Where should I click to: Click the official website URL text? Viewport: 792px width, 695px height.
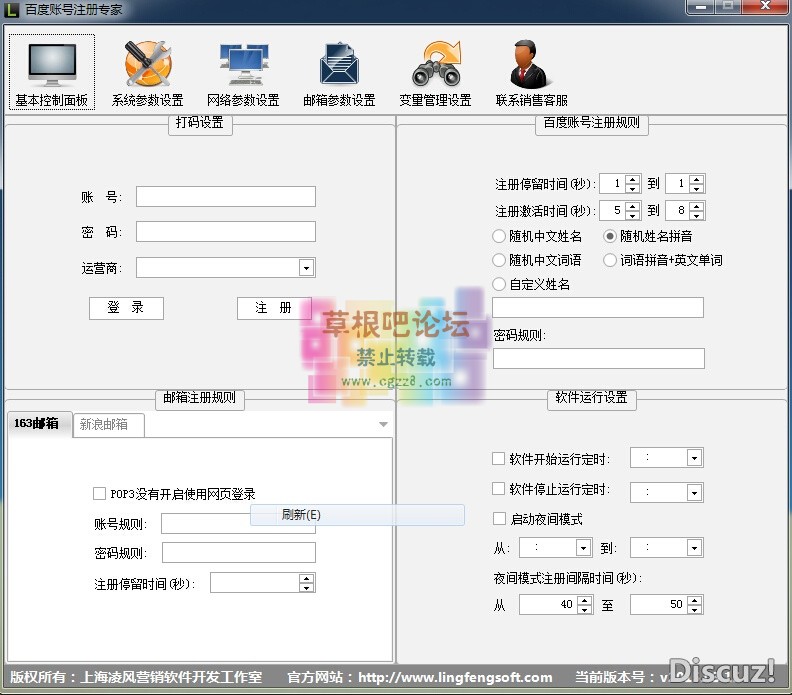(455, 677)
